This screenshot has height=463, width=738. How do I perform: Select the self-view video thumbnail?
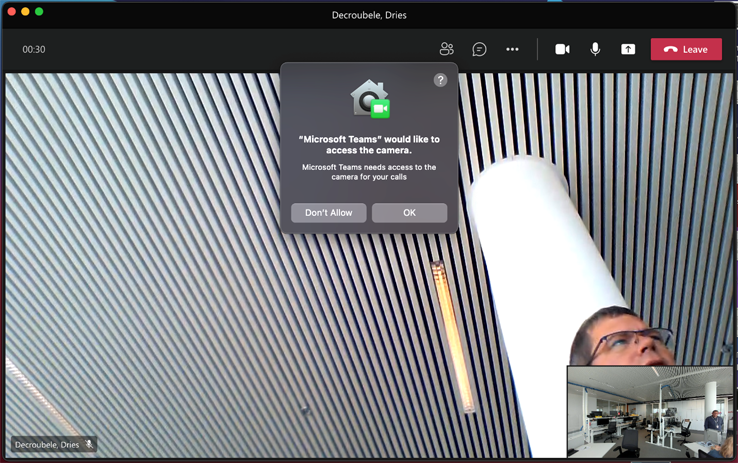click(x=649, y=411)
